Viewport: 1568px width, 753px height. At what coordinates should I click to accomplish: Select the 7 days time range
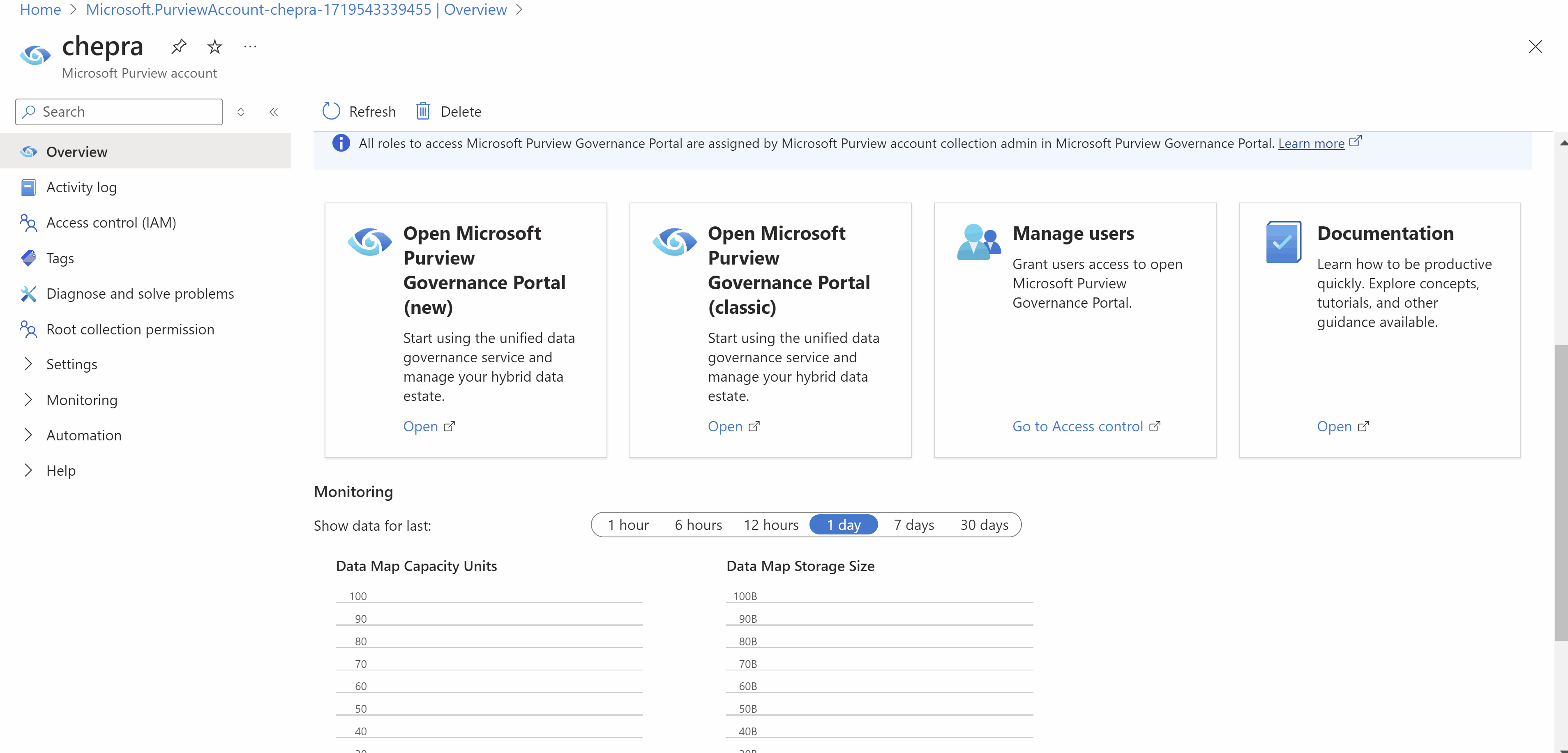pyautogui.click(x=914, y=525)
